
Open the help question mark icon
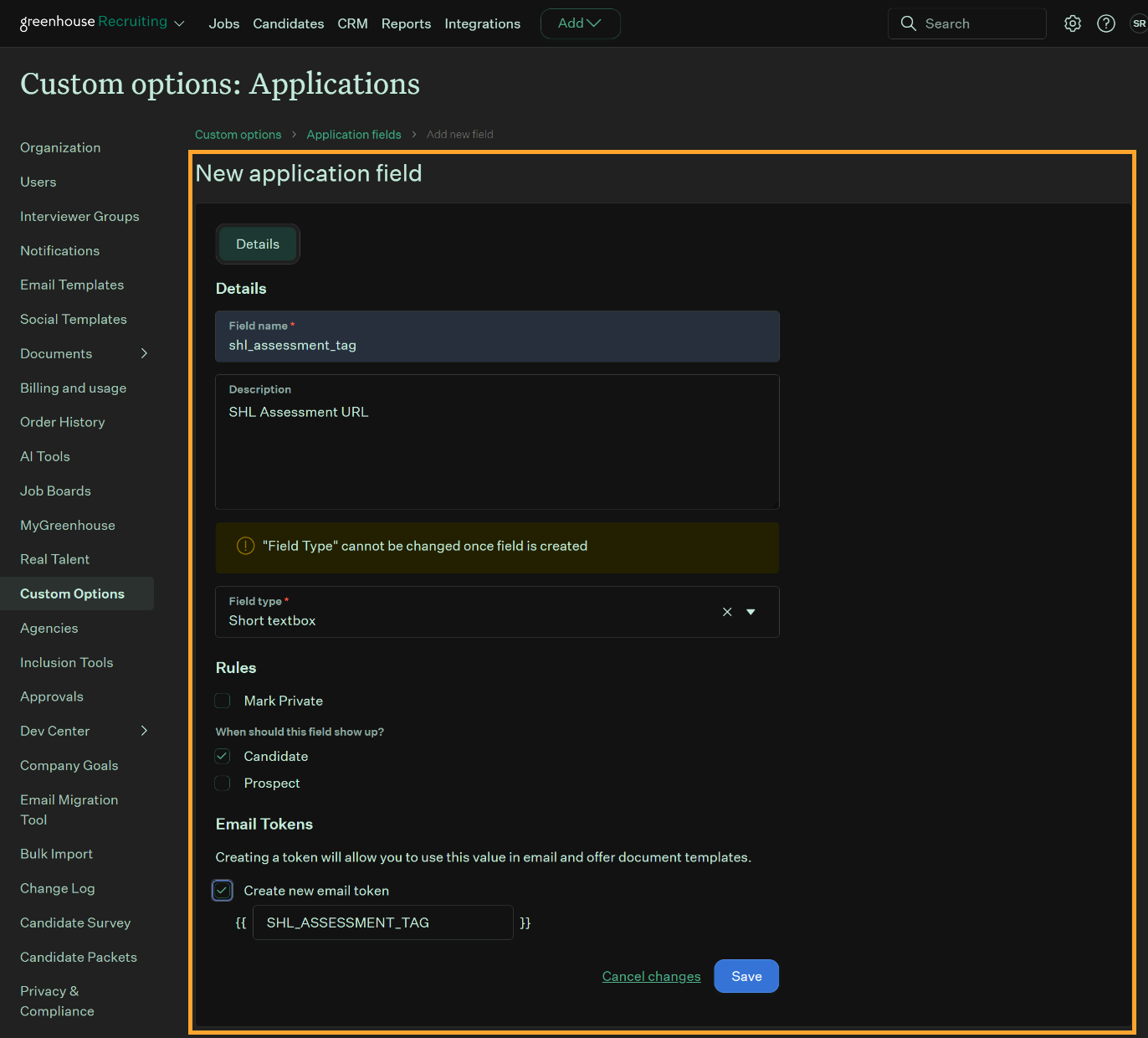1106,23
